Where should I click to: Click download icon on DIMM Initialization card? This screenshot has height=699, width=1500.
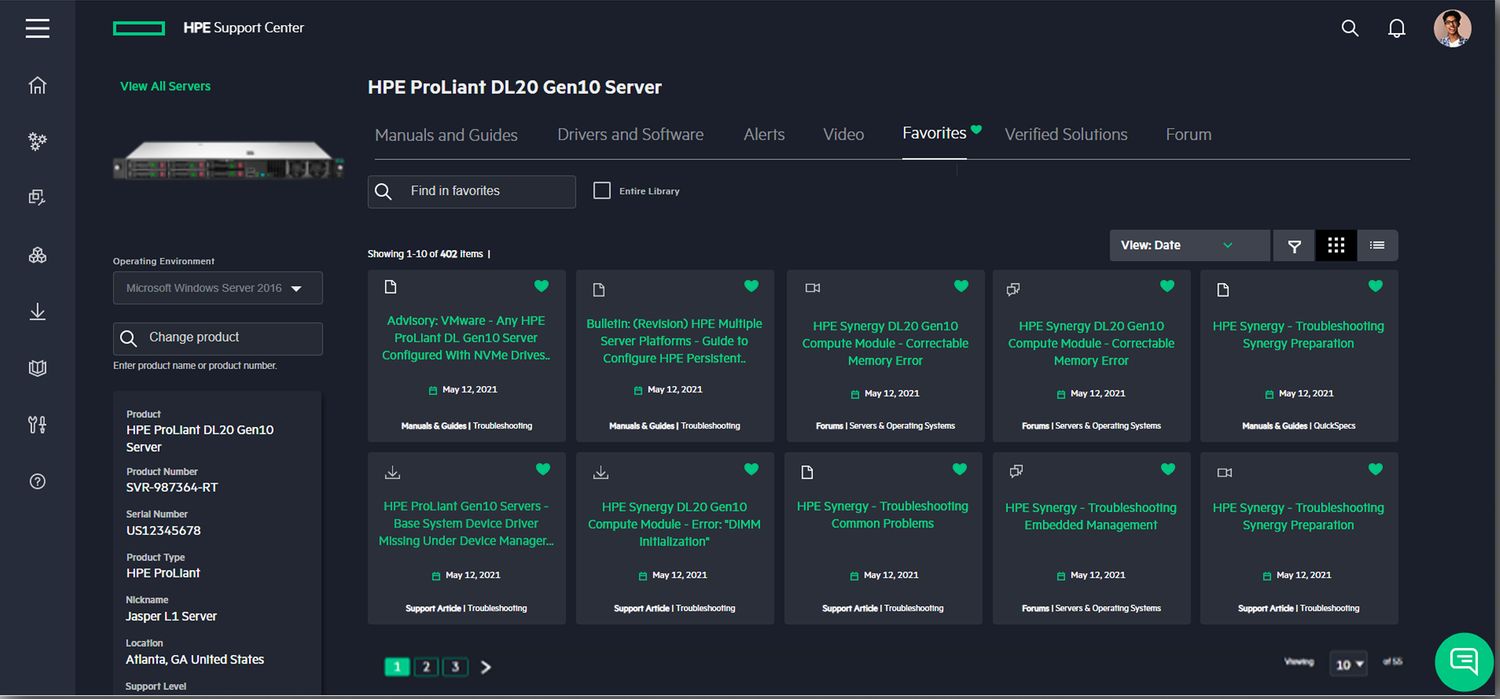(x=601, y=473)
